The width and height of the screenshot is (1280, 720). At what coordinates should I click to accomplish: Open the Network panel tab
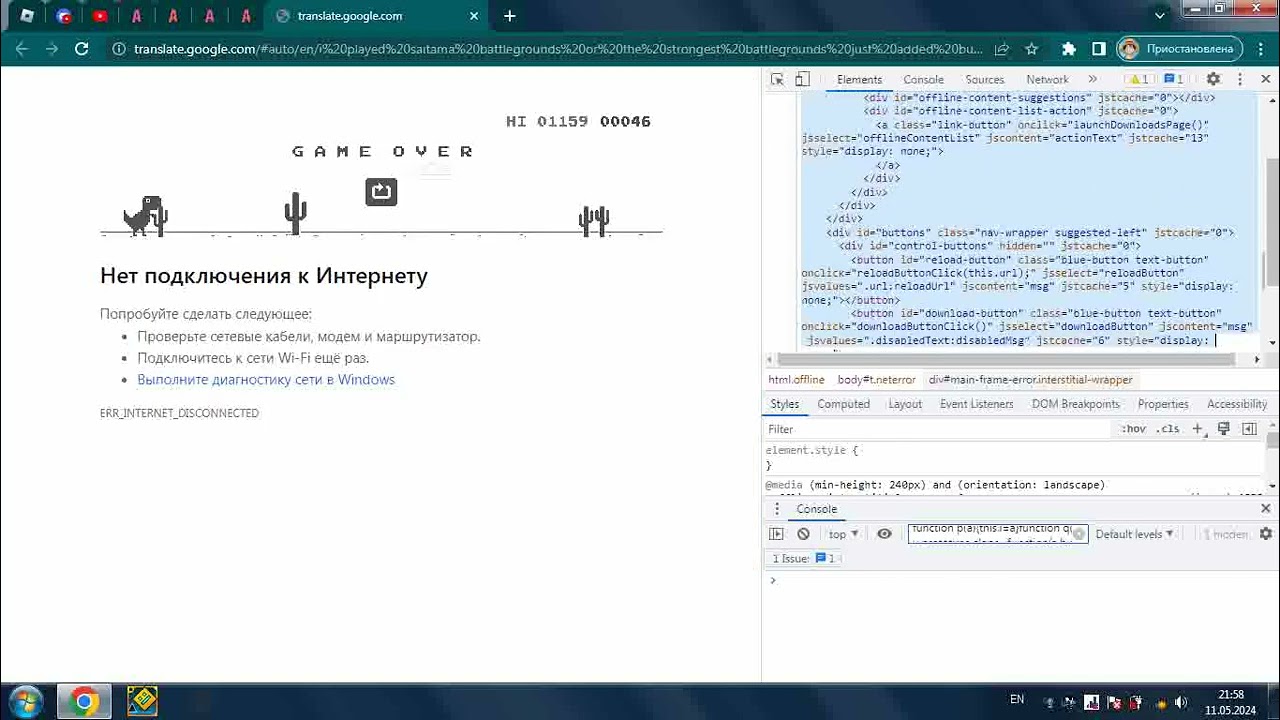[1047, 79]
